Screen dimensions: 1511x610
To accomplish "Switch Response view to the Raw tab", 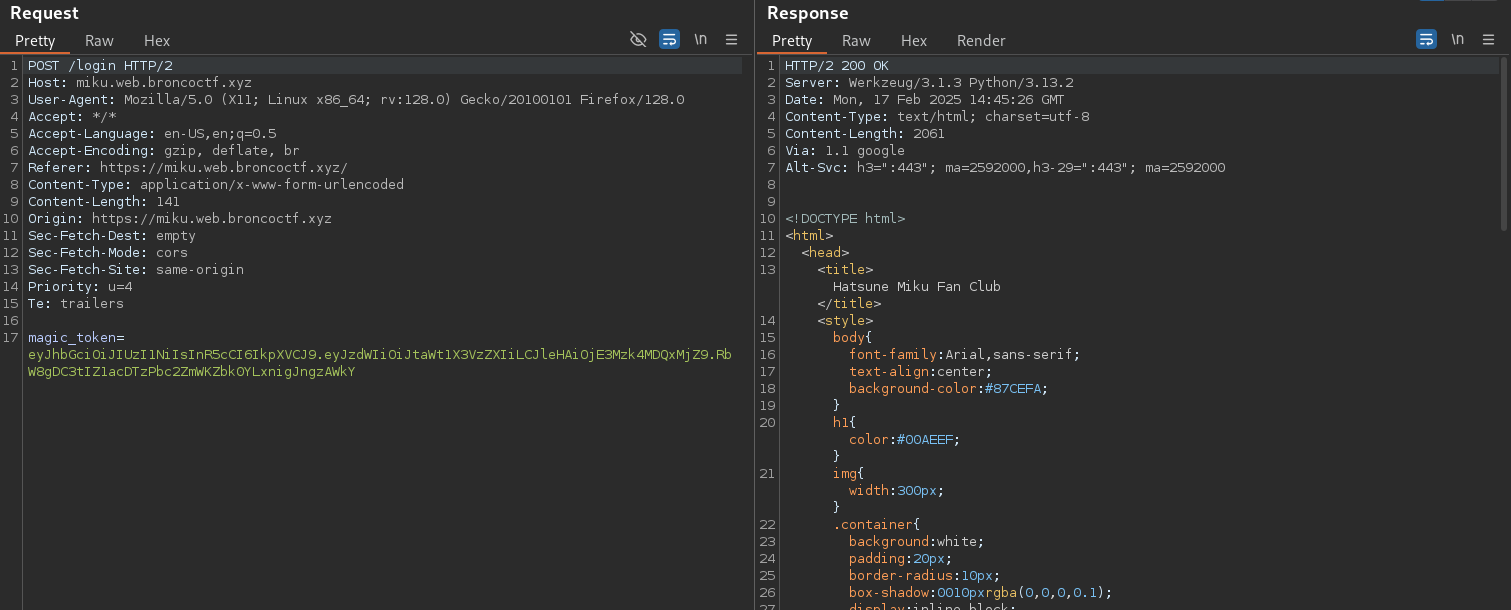I will (x=856, y=41).
